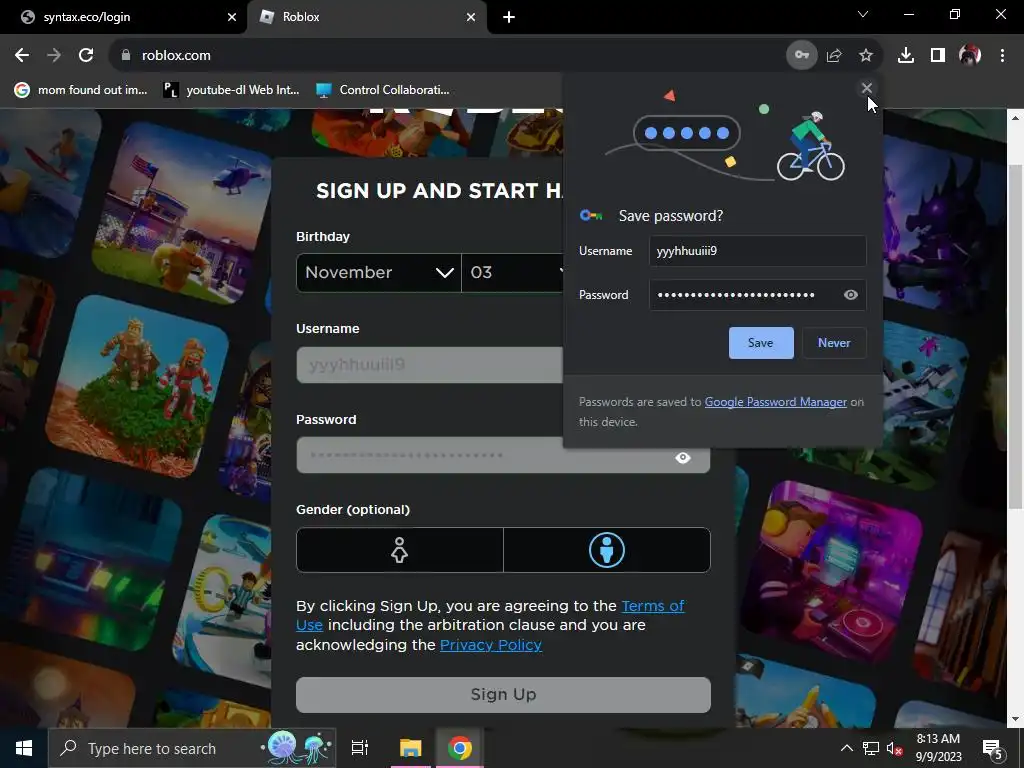The height and width of the screenshot is (768, 1024).
Task: Open the Google Password Manager link
Action: (x=775, y=402)
